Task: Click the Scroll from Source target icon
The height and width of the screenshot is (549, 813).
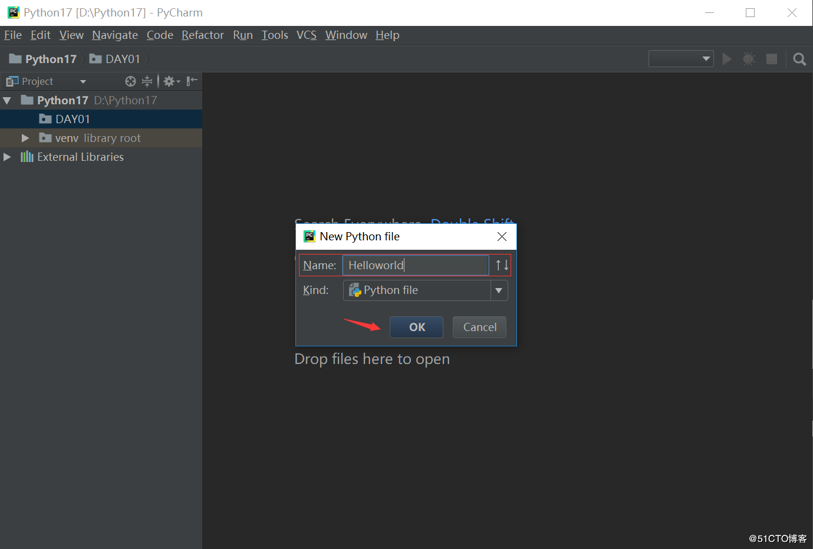Action: tap(130, 81)
